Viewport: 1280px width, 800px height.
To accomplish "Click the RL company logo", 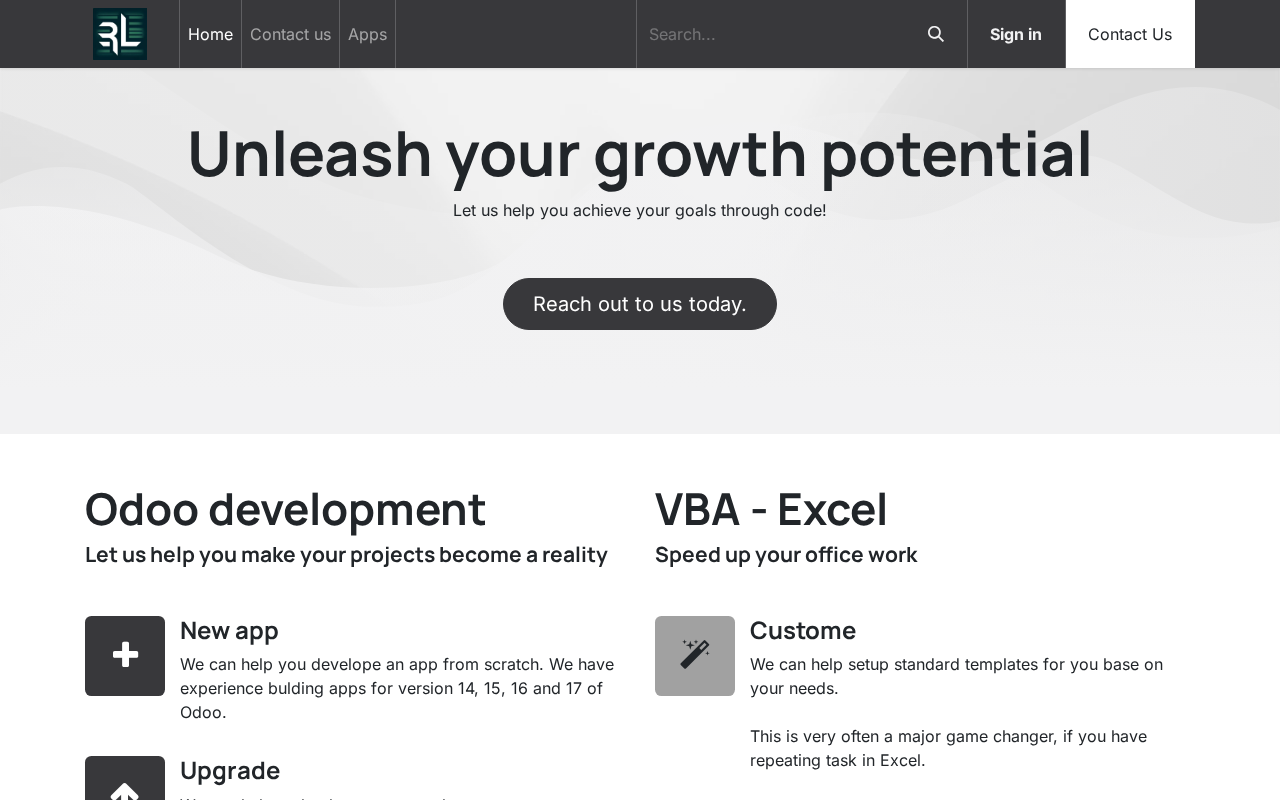I will pos(120,34).
